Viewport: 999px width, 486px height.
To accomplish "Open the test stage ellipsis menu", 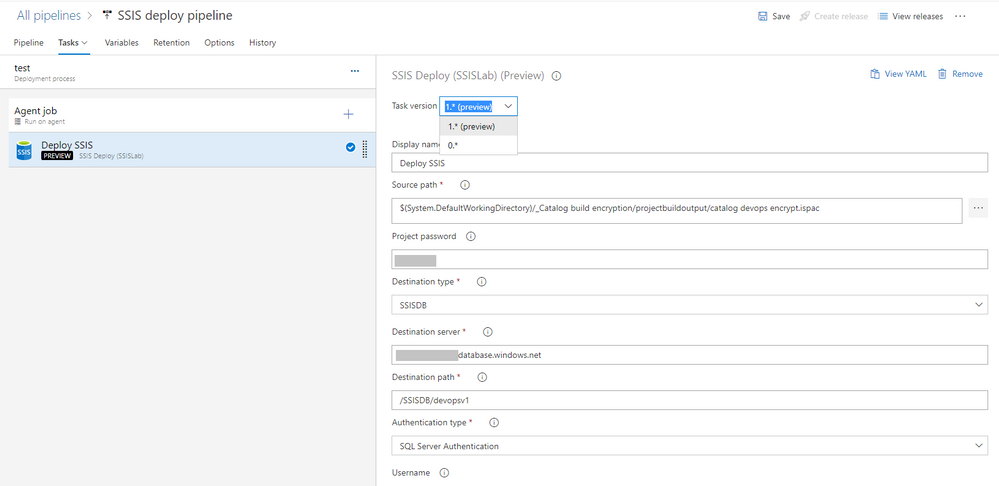I will click(x=355, y=71).
